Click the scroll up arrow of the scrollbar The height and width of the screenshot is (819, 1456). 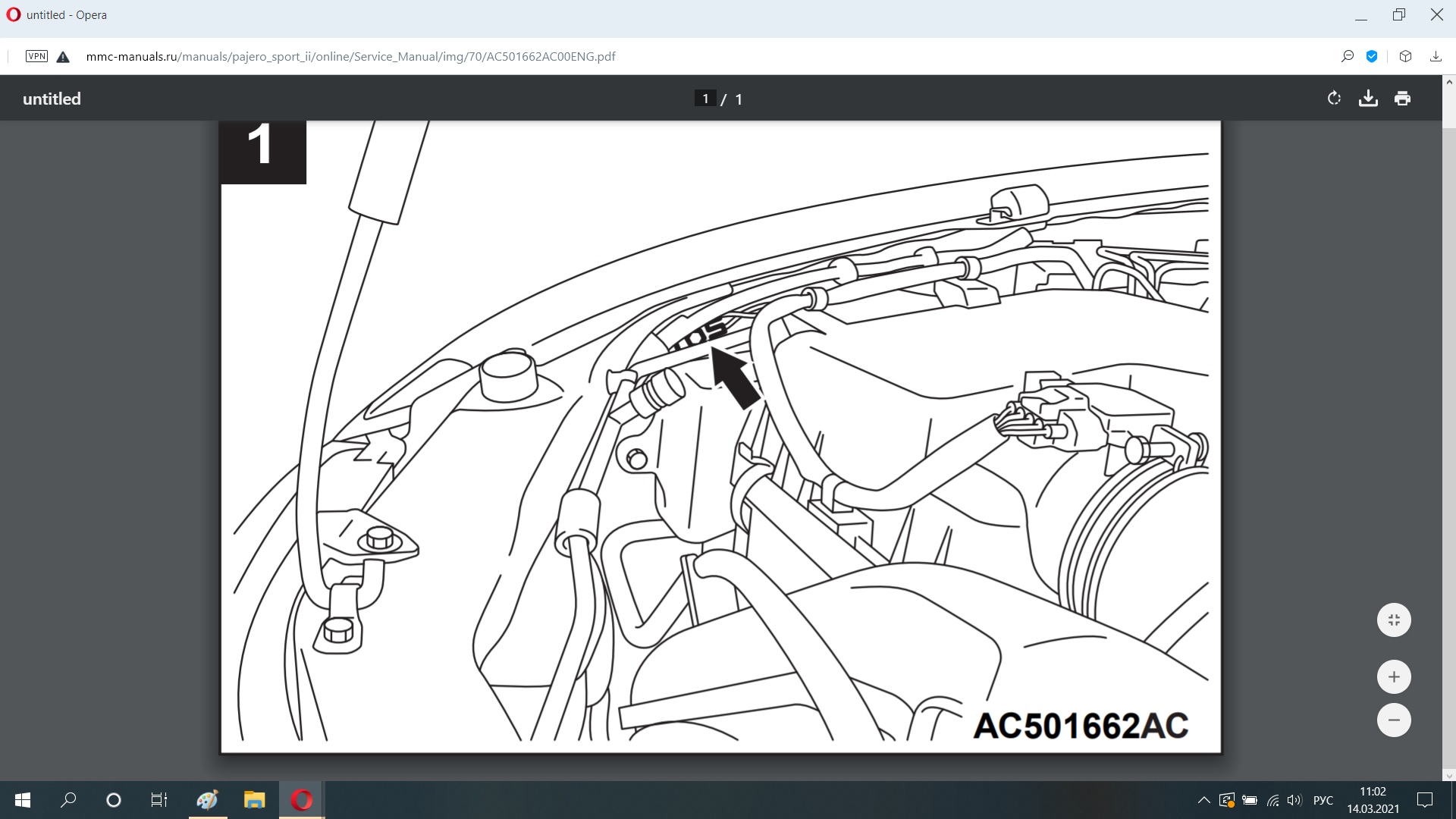tap(1449, 82)
